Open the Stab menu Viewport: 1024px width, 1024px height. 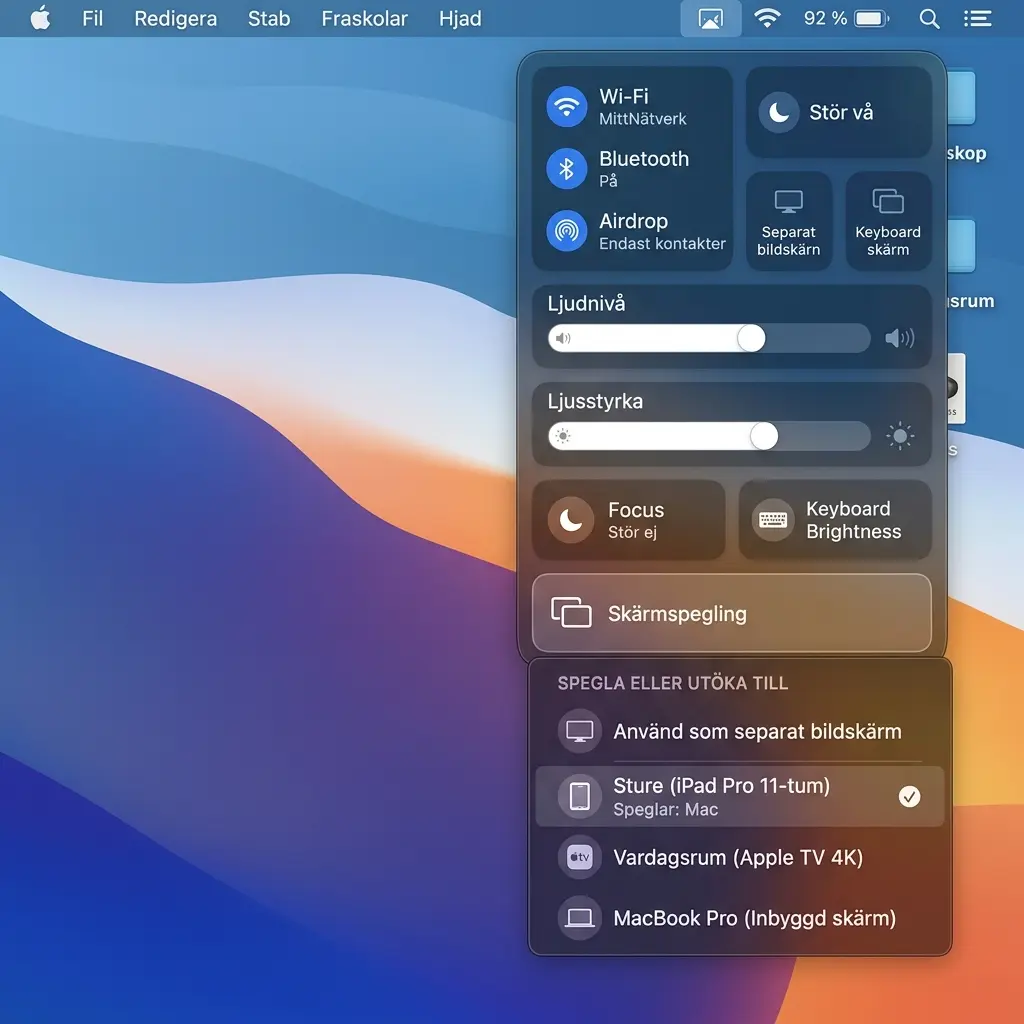click(x=268, y=18)
